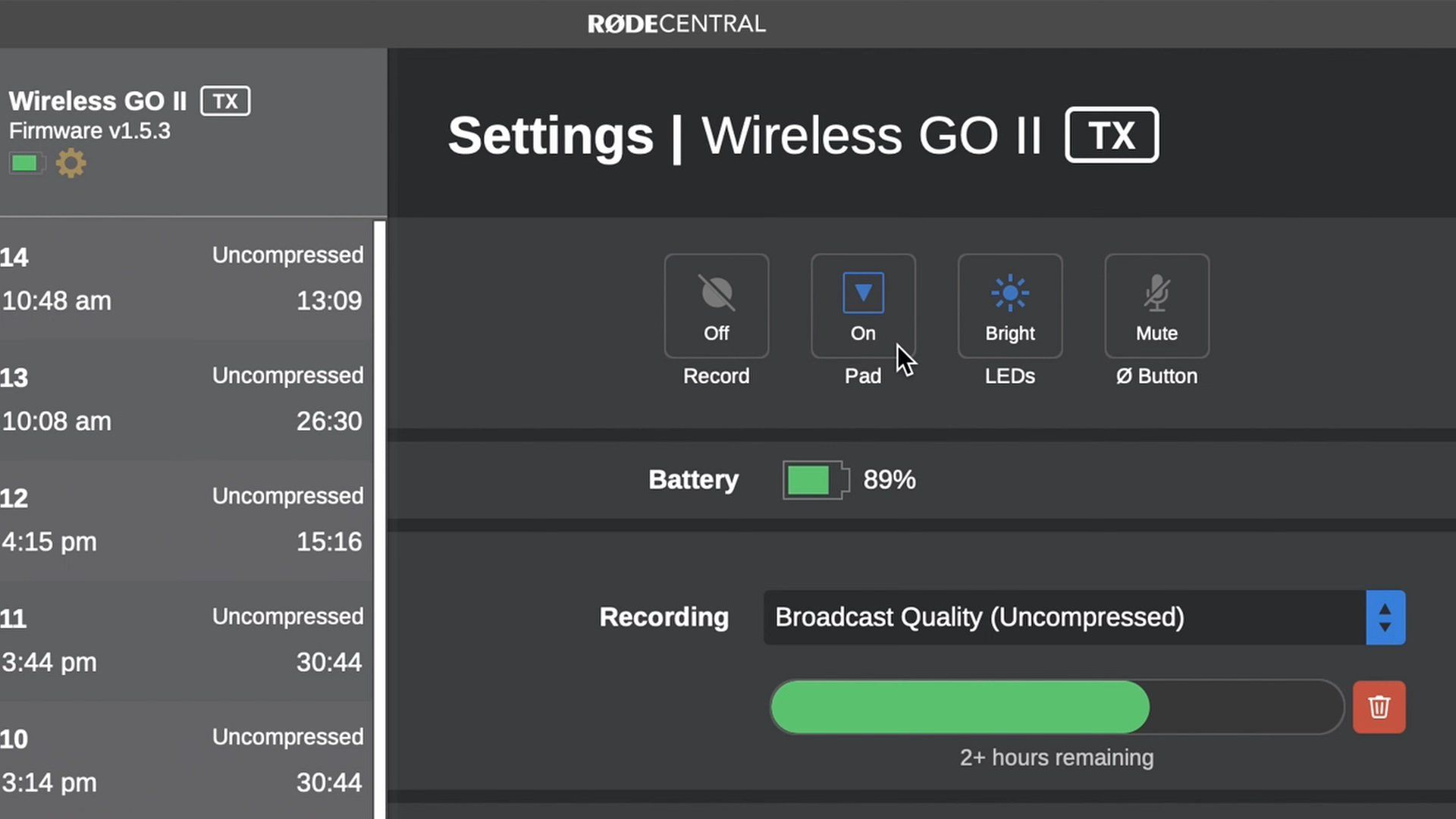Click the green storage remaining bar

tap(960, 707)
